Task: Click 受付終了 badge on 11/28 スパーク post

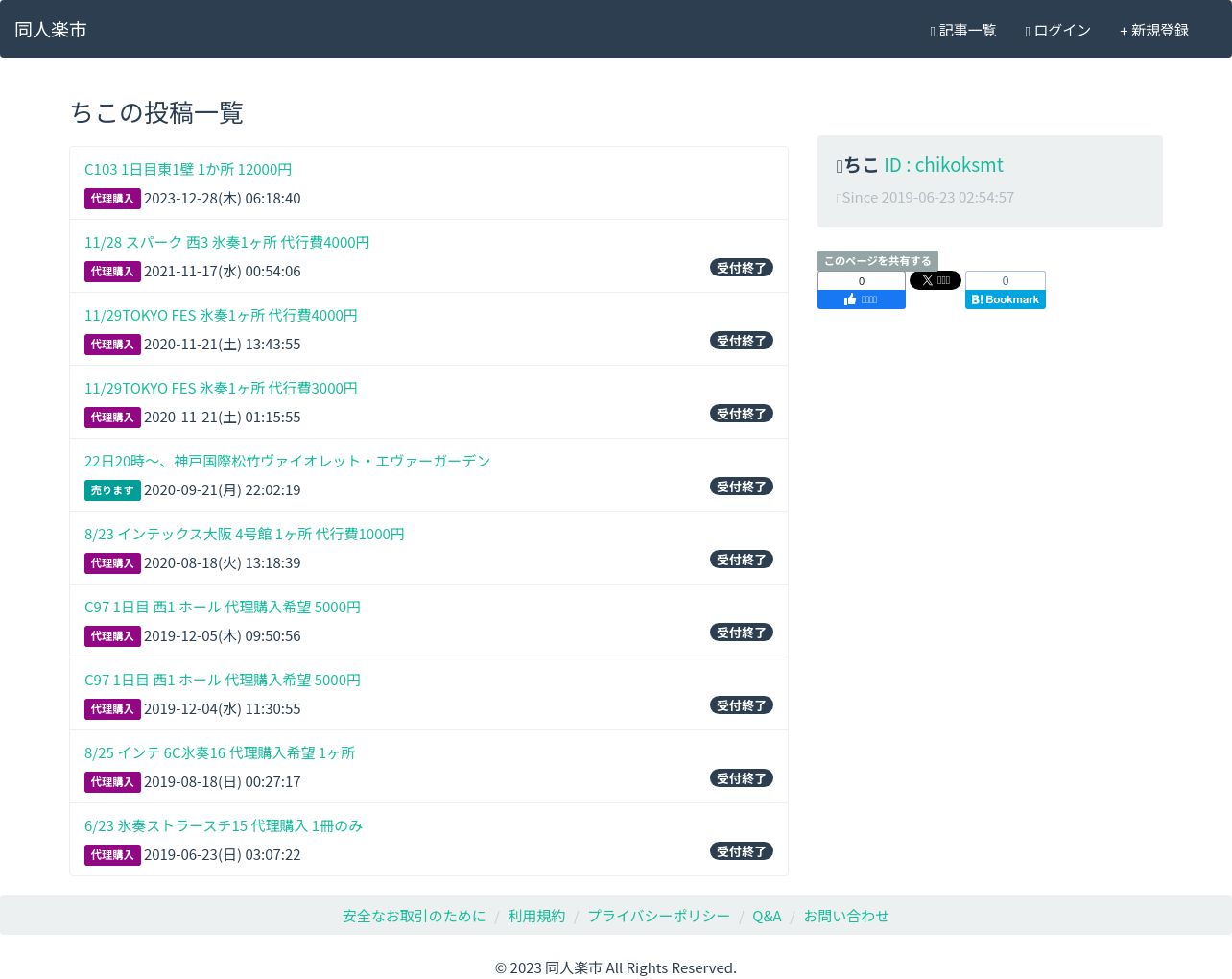Action: 742,268
